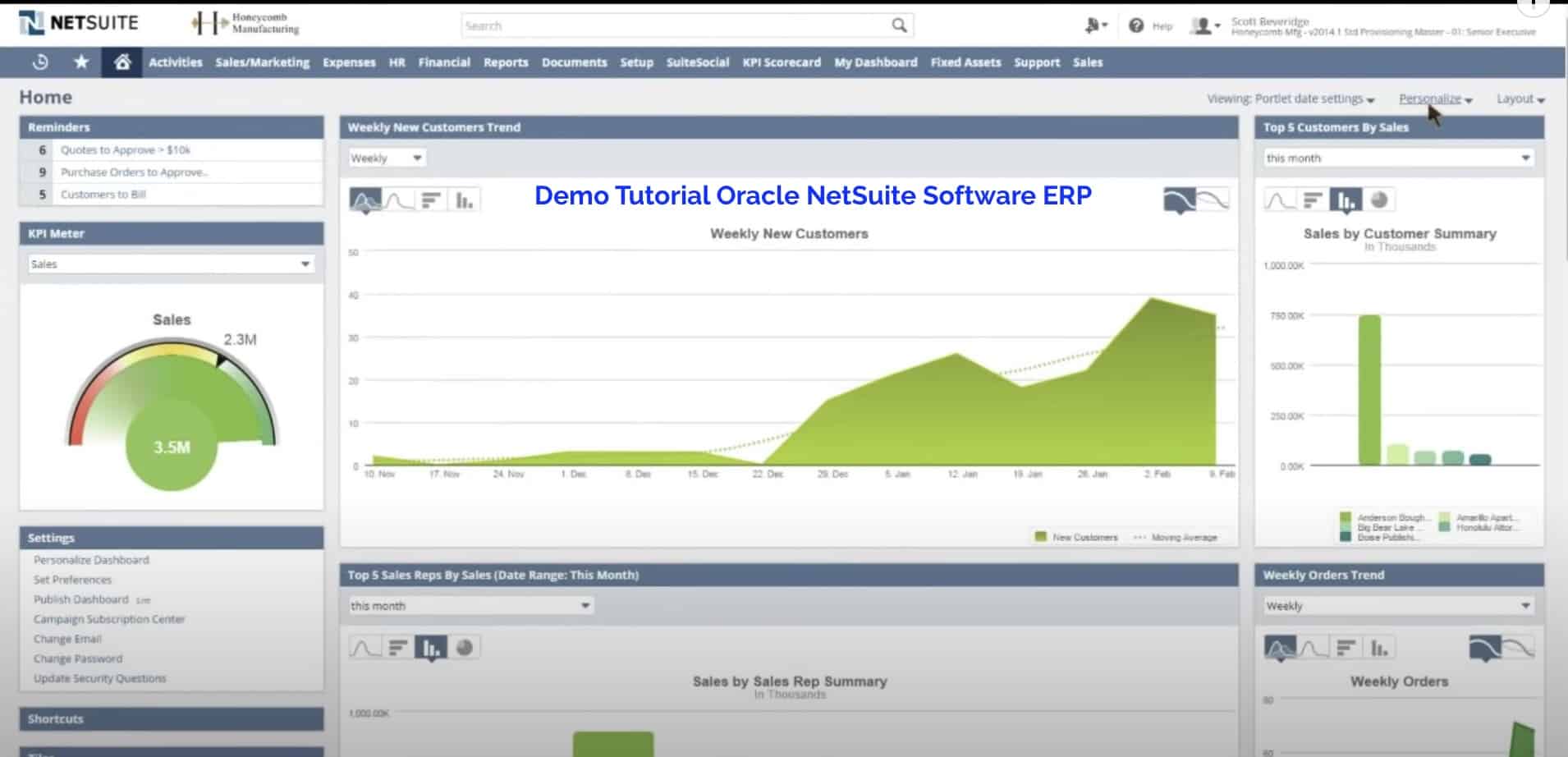
Task: Open the Recent Records clock icon
Action: 39,62
